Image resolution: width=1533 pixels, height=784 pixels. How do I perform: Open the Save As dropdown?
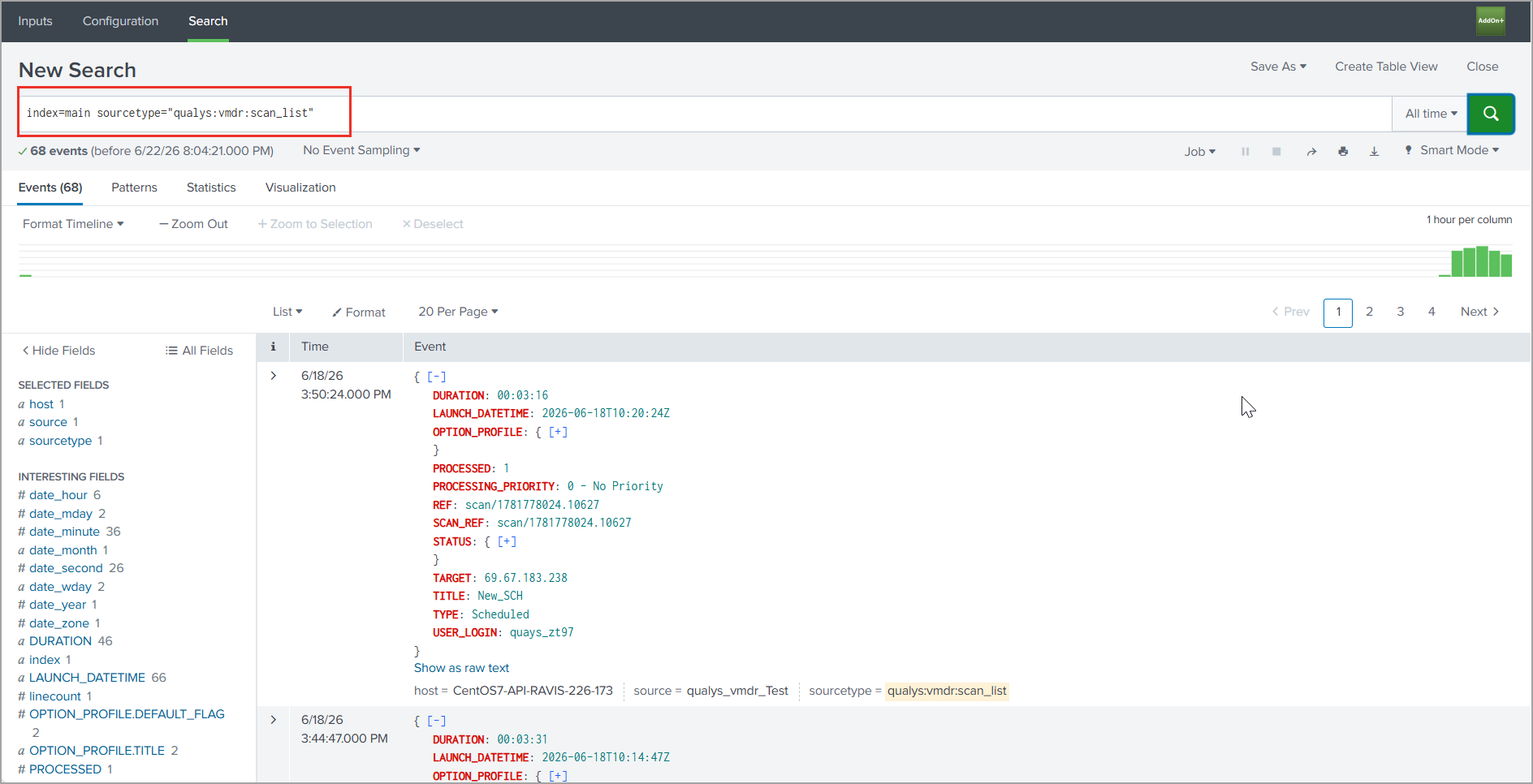point(1278,67)
